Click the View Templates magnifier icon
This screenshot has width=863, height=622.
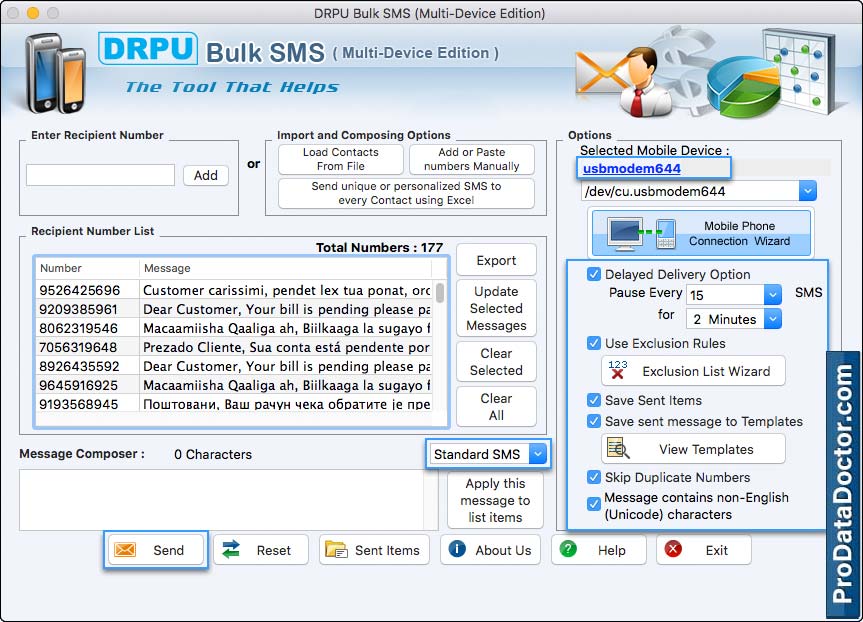click(618, 449)
